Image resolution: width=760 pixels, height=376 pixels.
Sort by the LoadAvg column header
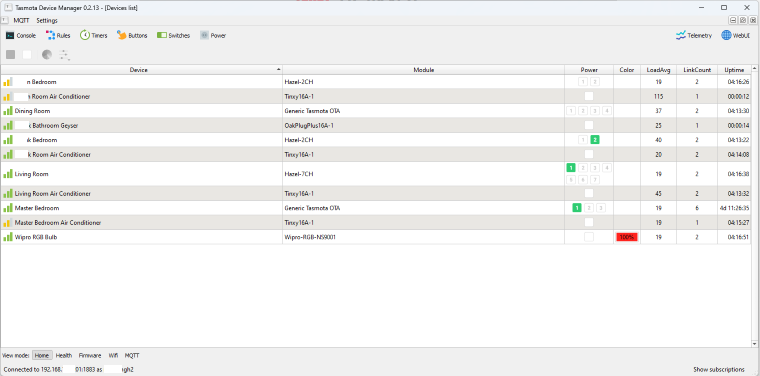pos(658,70)
